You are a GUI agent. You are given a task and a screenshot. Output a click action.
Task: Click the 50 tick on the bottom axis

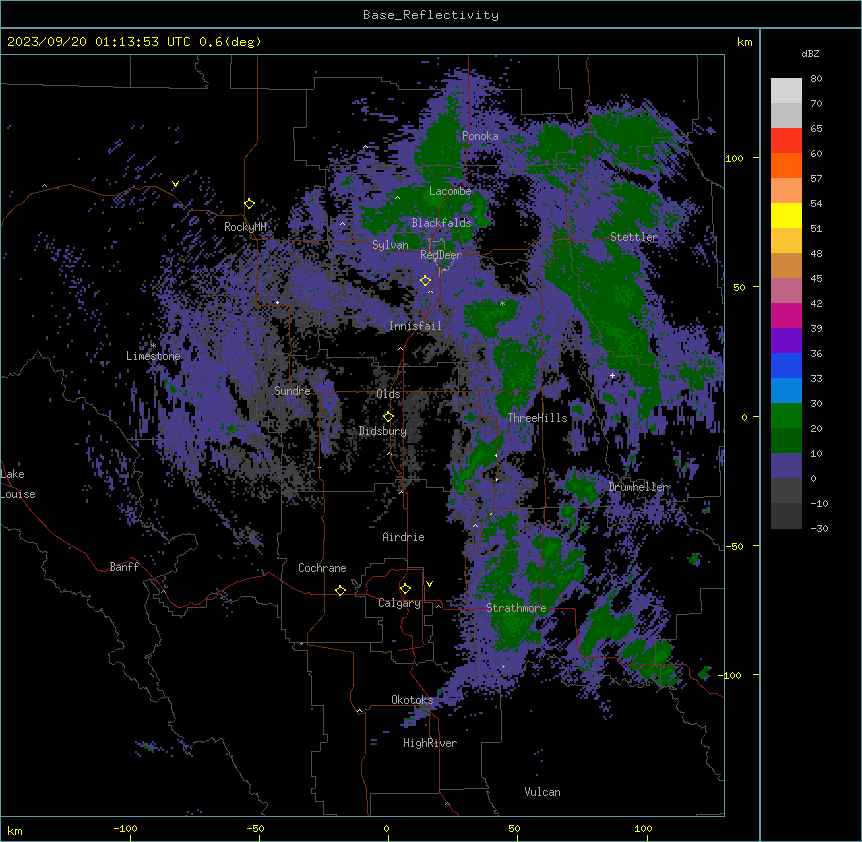pyautogui.click(x=514, y=828)
